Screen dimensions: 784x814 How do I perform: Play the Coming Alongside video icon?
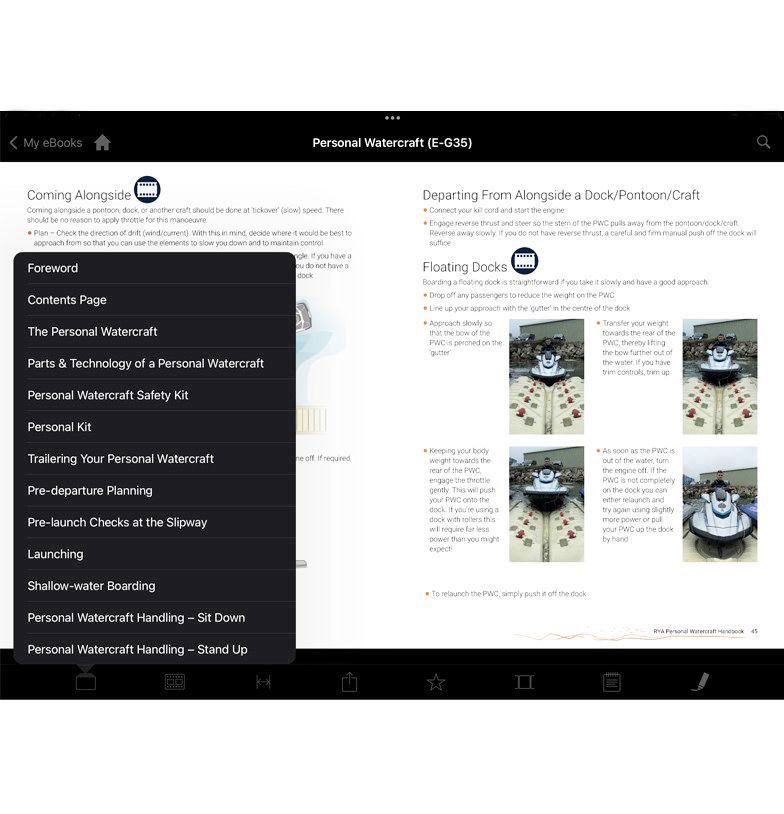click(147, 190)
